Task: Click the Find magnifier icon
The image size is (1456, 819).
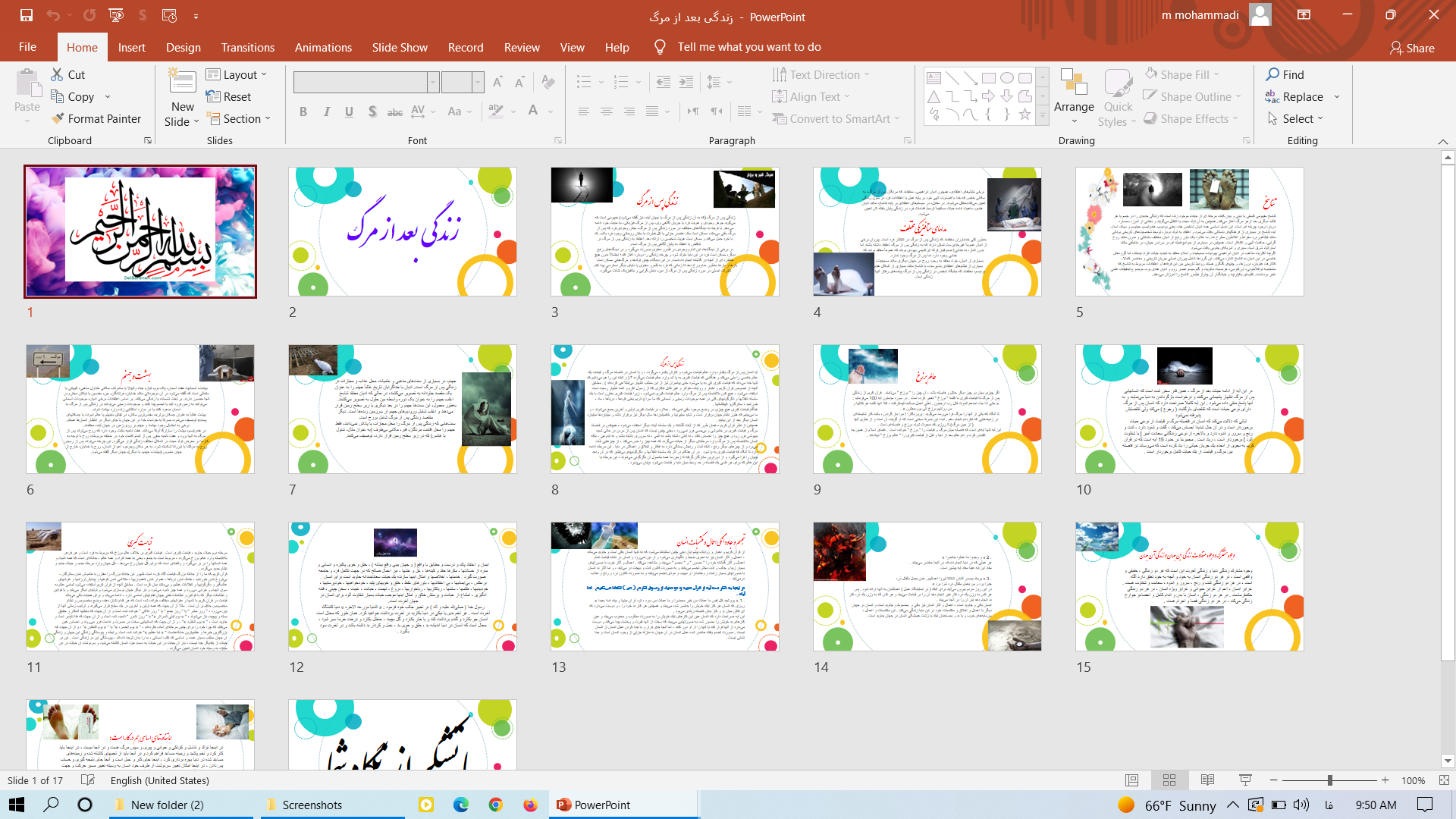Action: click(1272, 74)
